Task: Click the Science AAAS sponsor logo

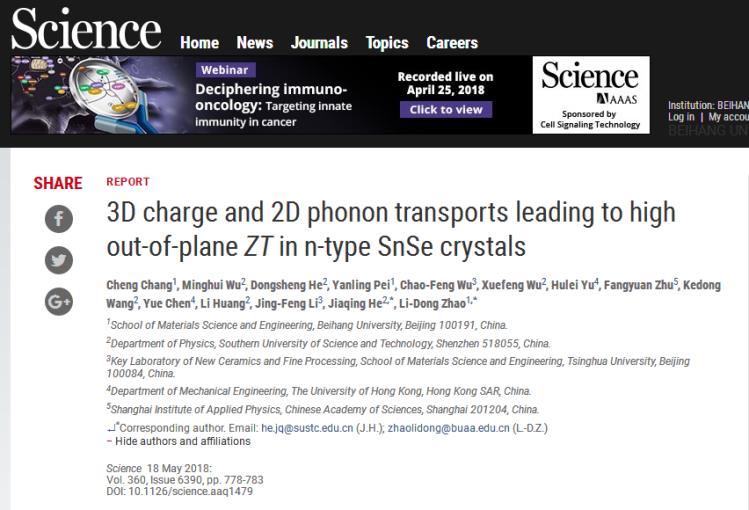Action: (x=591, y=95)
